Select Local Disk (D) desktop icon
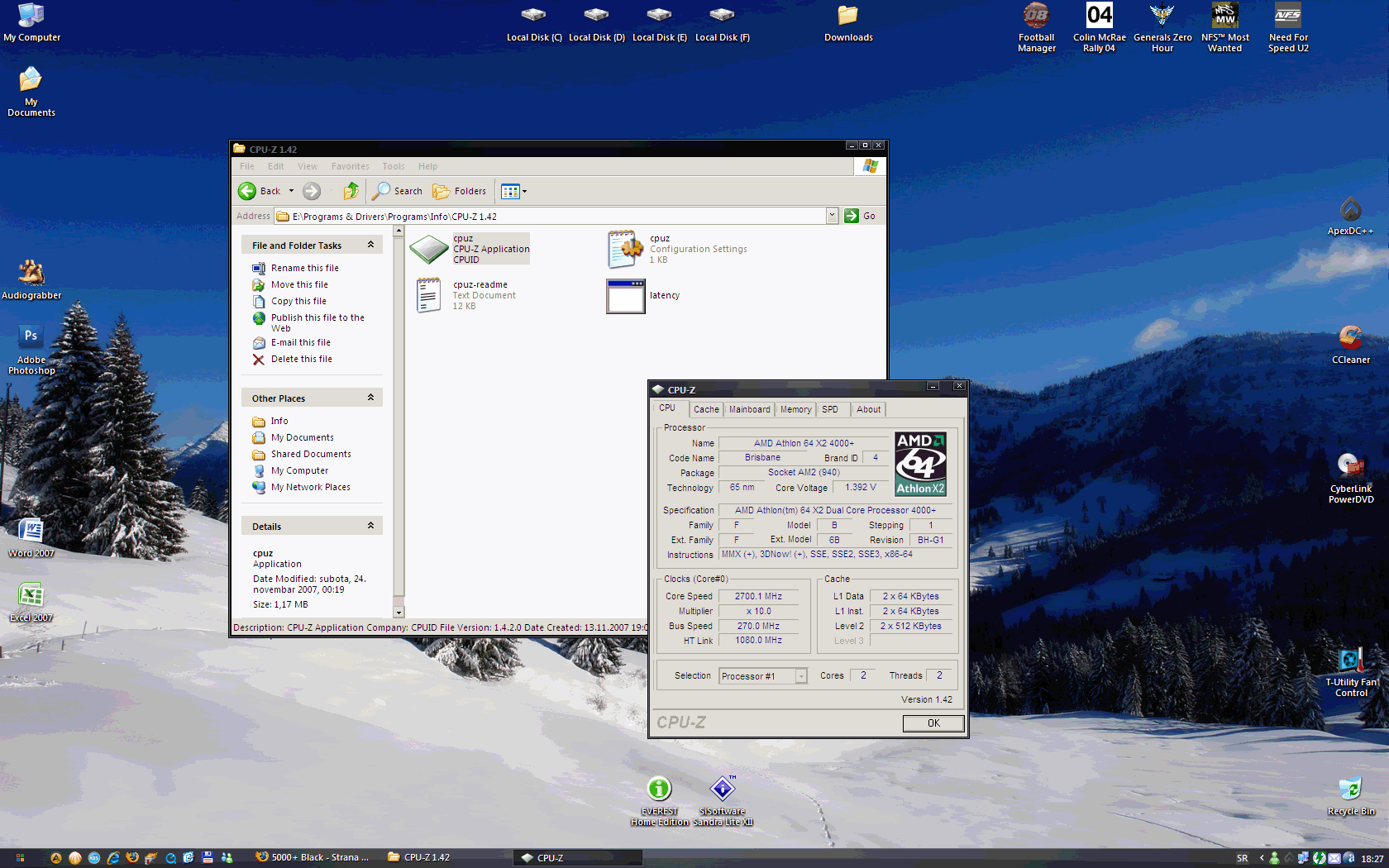Screen dimensions: 1389x868 (x=597, y=24)
